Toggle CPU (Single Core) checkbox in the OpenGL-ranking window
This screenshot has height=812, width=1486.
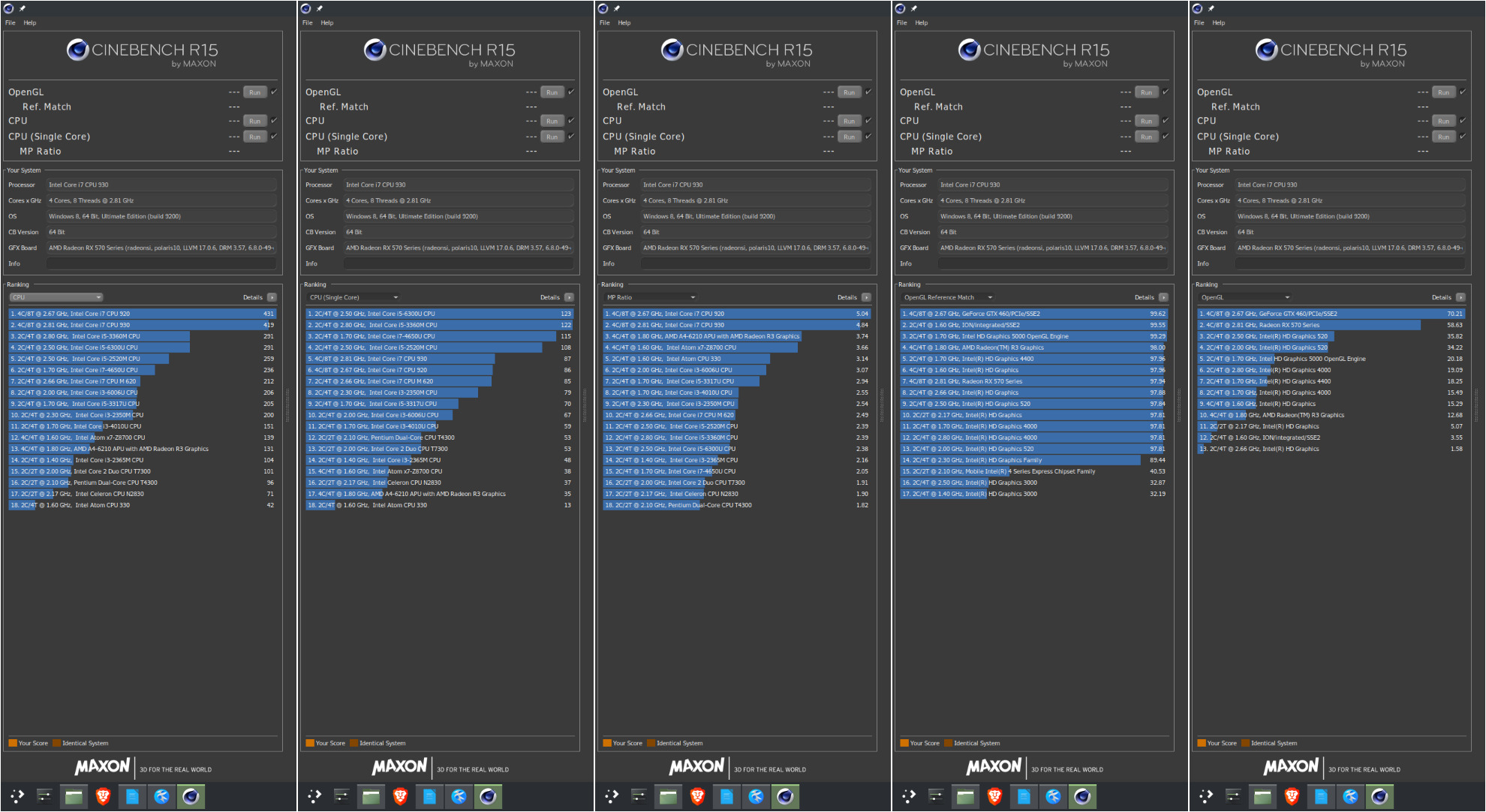tap(1463, 136)
